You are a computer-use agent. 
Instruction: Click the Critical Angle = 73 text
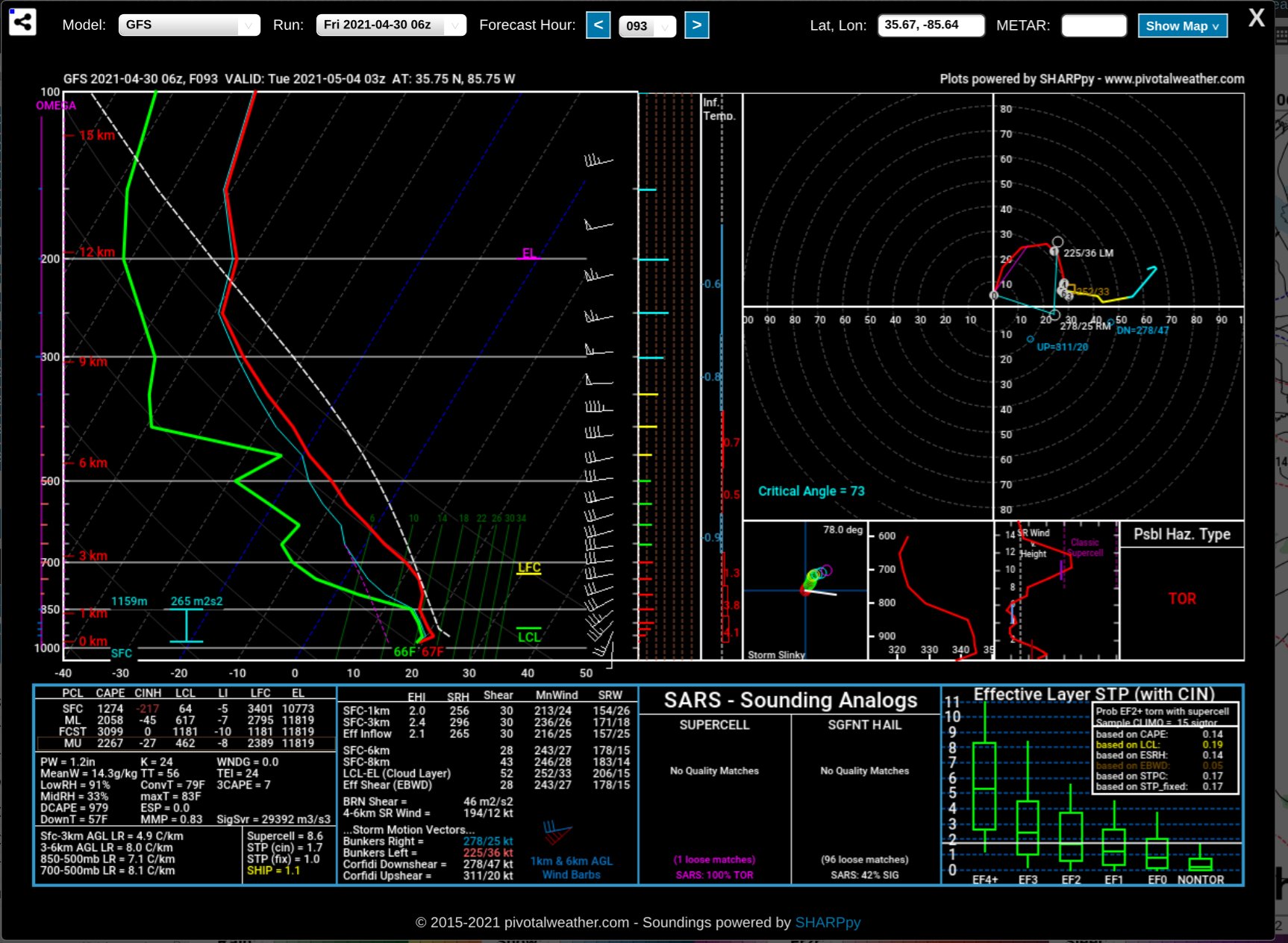click(811, 491)
